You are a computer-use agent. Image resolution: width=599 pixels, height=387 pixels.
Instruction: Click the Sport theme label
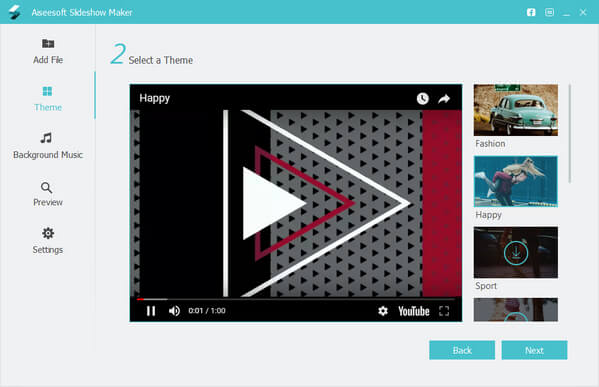486,286
